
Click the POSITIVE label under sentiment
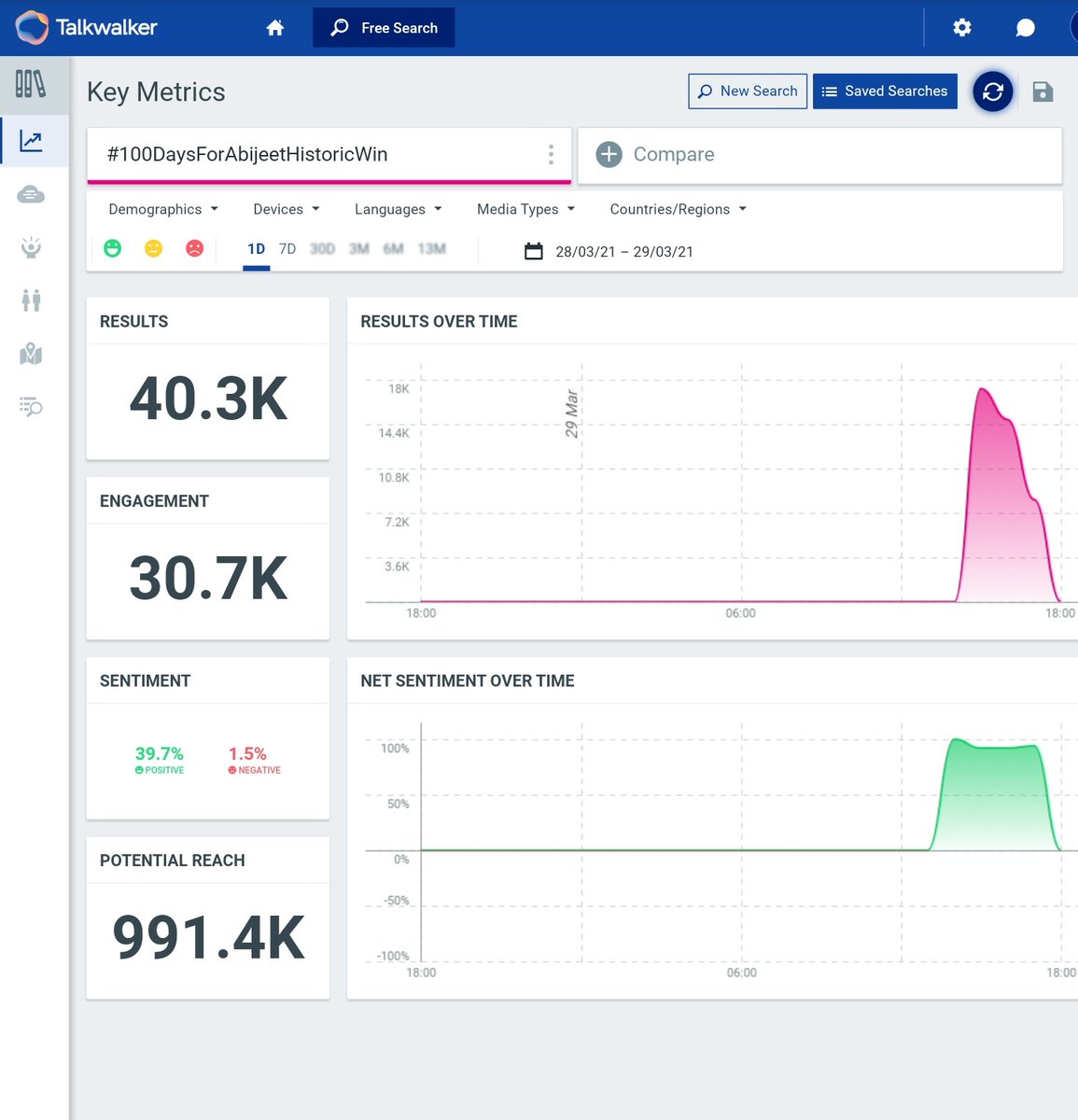[160, 770]
